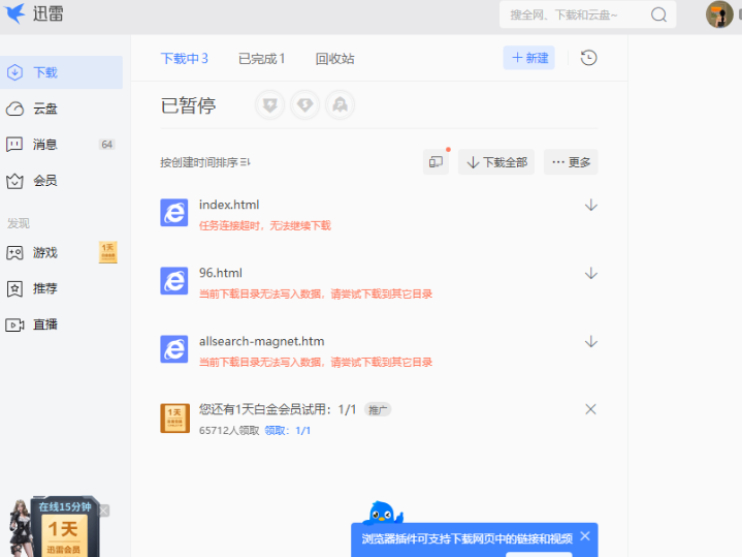Screen dimensions: 742x557
Task: Click the 65712人领取 text
Action: [x=229, y=430]
